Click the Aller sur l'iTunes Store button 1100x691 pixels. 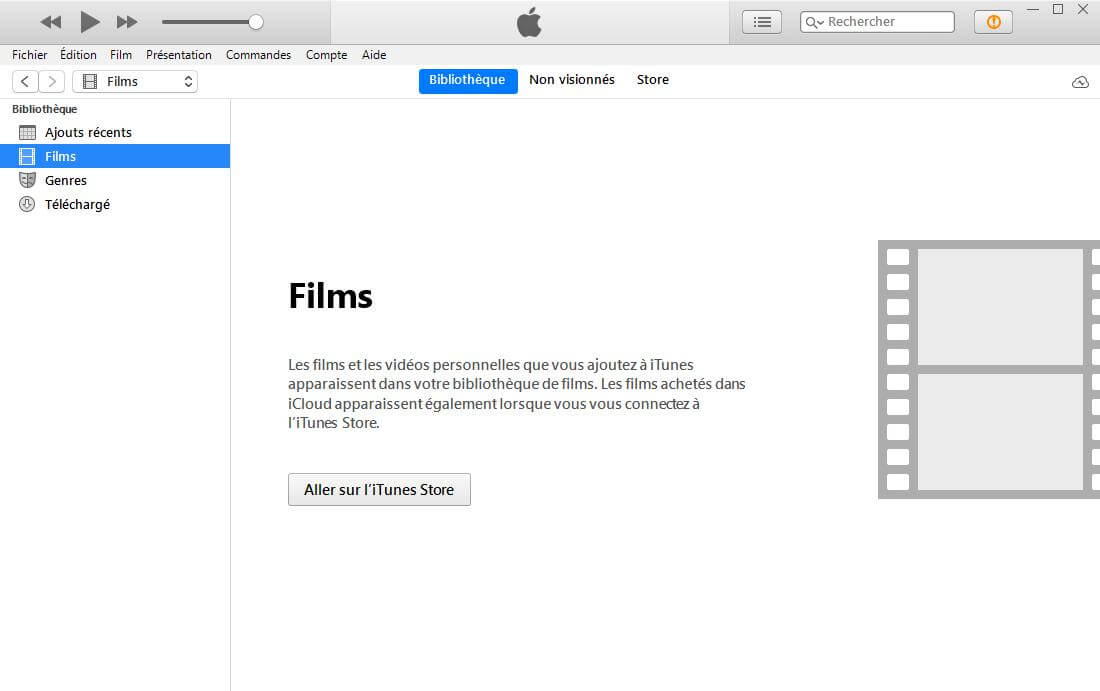coord(379,490)
